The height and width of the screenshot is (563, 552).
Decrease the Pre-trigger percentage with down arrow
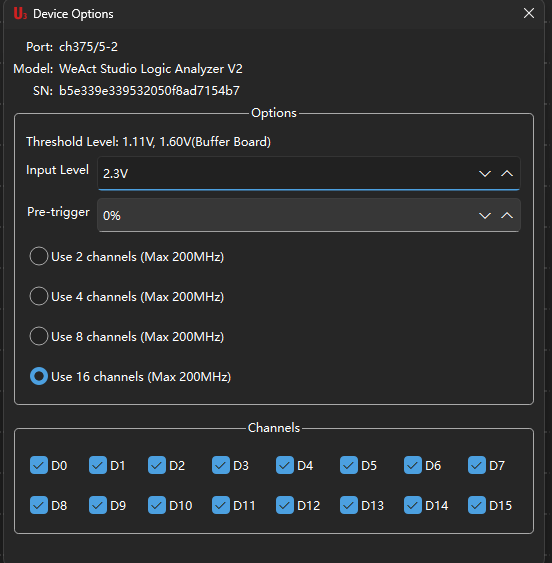pyautogui.click(x=485, y=216)
